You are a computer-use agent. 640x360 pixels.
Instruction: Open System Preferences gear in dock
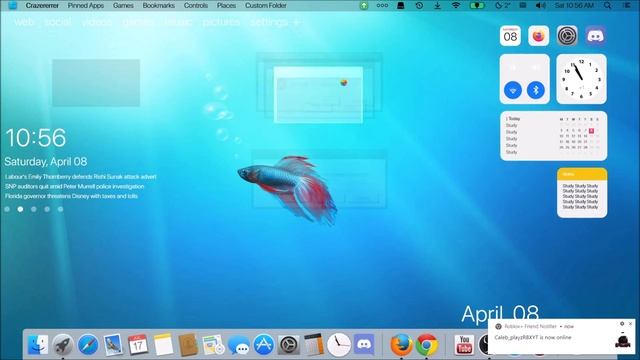point(289,345)
